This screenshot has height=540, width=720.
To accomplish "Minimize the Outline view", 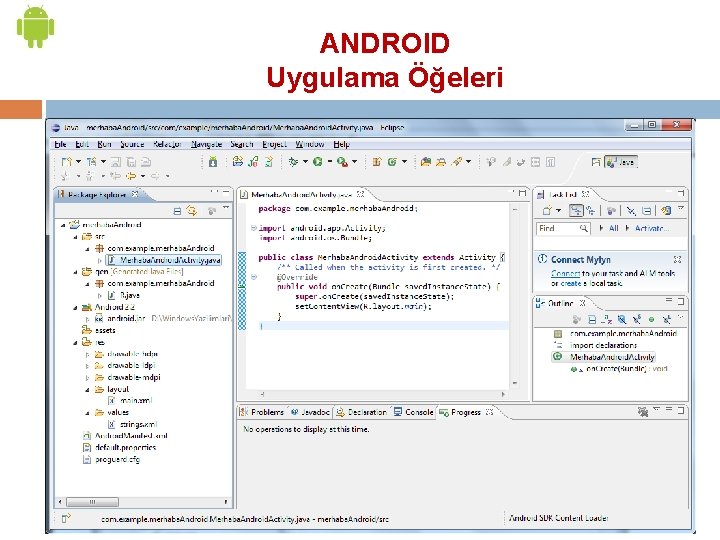I will [669, 301].
